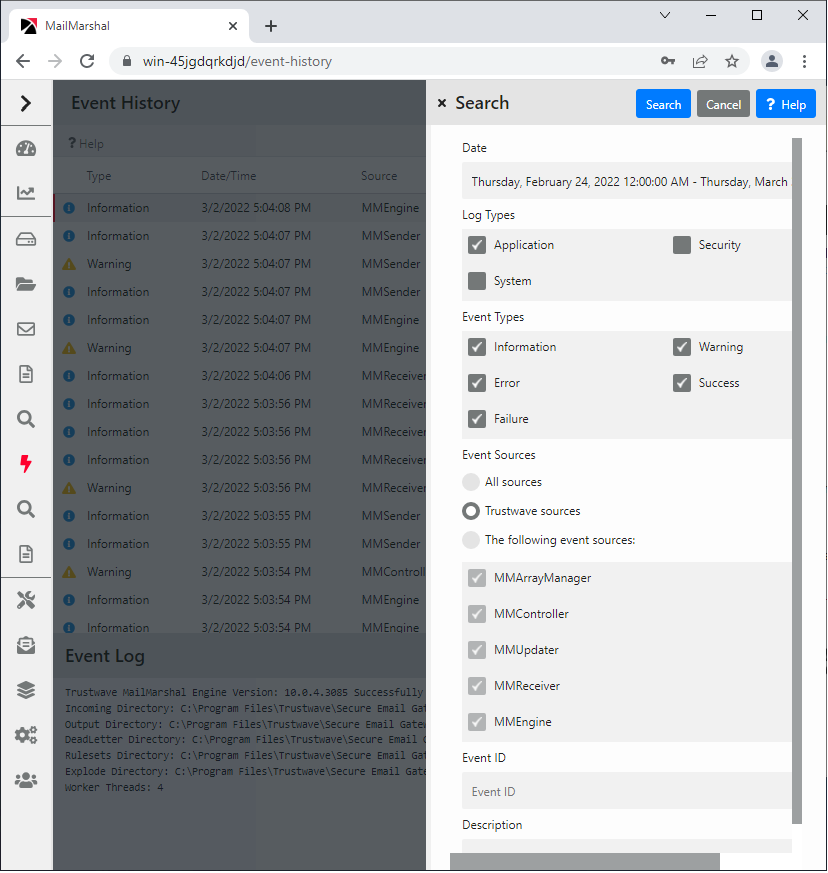Select the All sources radio button

471,482
